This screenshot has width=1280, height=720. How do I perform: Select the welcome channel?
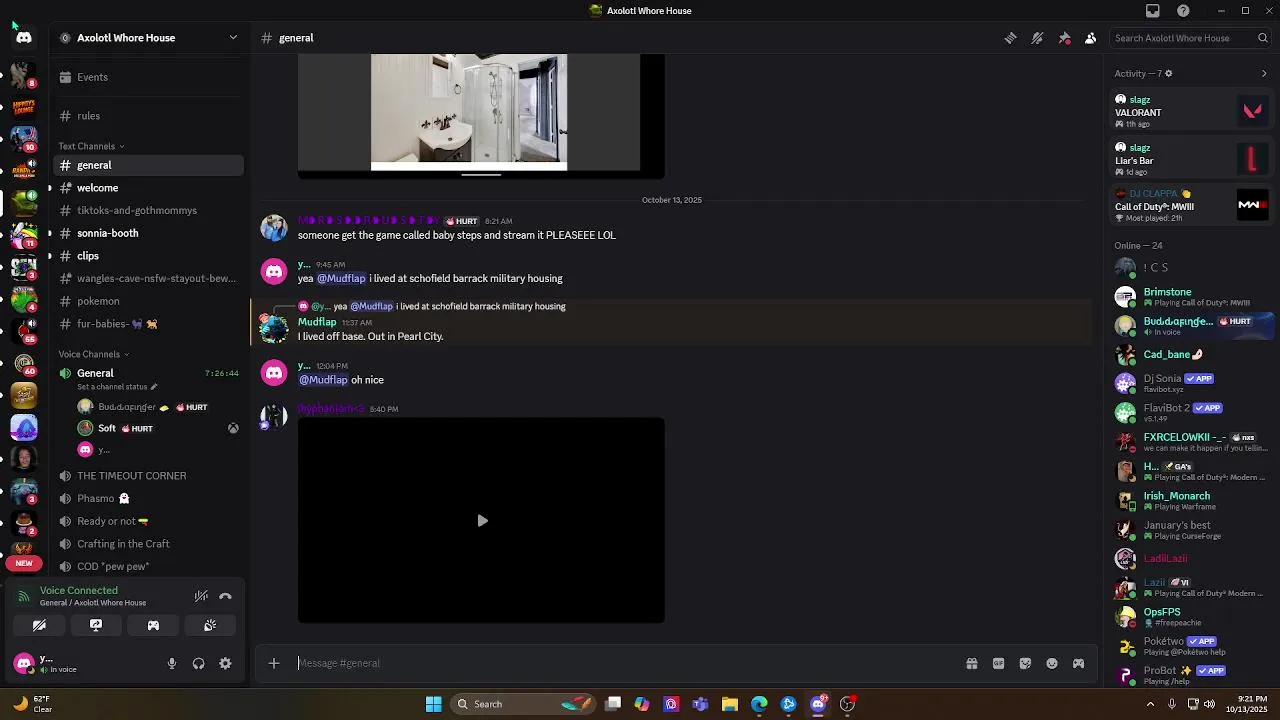pyautogui.click(x=149, y=188)
